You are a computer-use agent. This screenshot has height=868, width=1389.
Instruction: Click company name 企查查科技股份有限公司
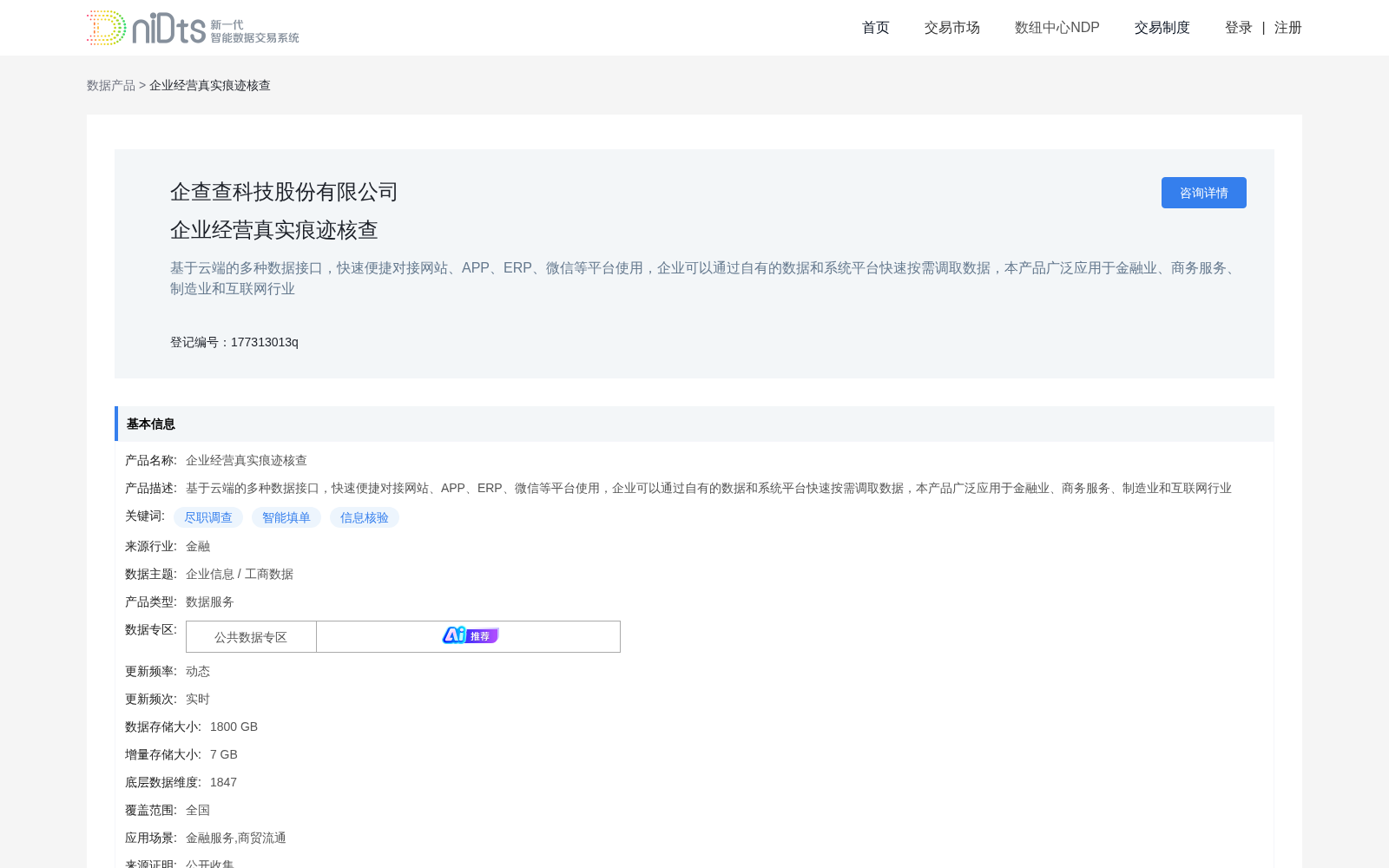click(284, 192)
